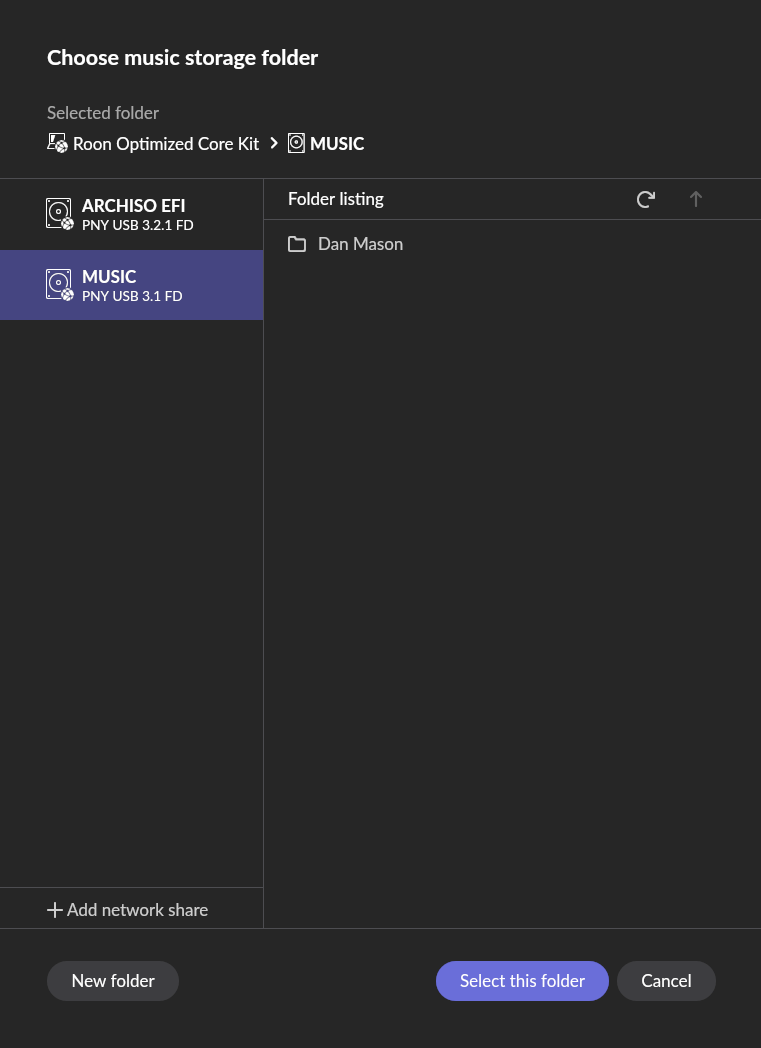Click the MUSIC disk icon in breadcrumb

coord(296,143)
